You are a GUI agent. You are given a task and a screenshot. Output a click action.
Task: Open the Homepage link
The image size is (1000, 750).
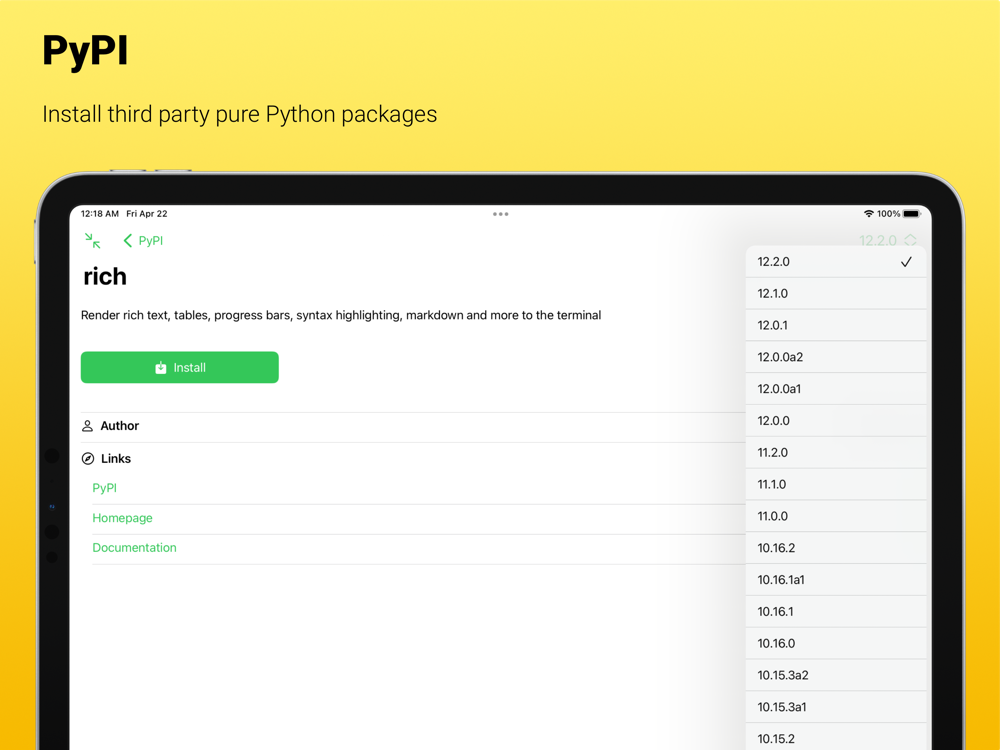tap(122, 518)
